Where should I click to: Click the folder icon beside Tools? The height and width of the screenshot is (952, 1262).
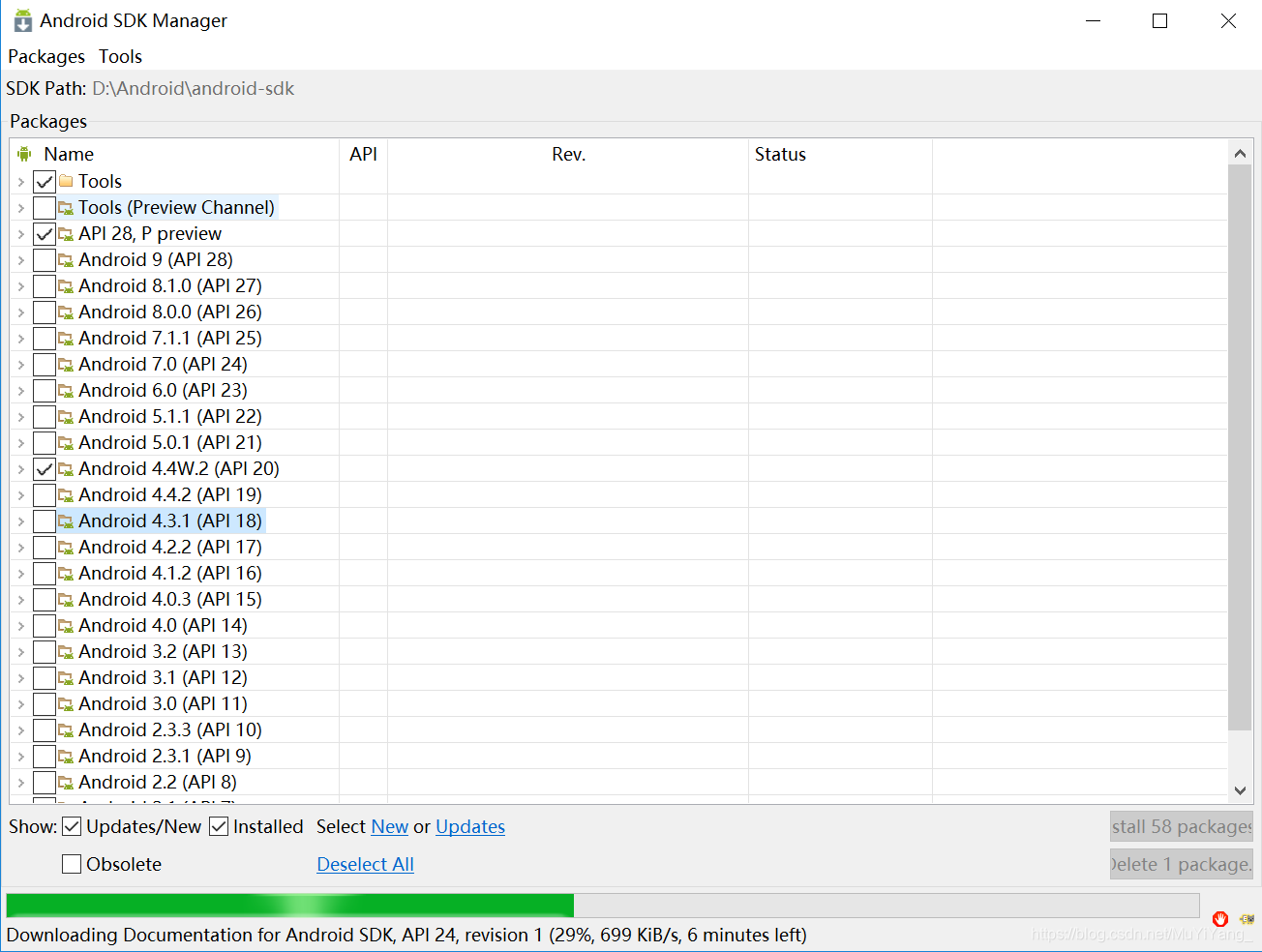[x=66, y=181]
